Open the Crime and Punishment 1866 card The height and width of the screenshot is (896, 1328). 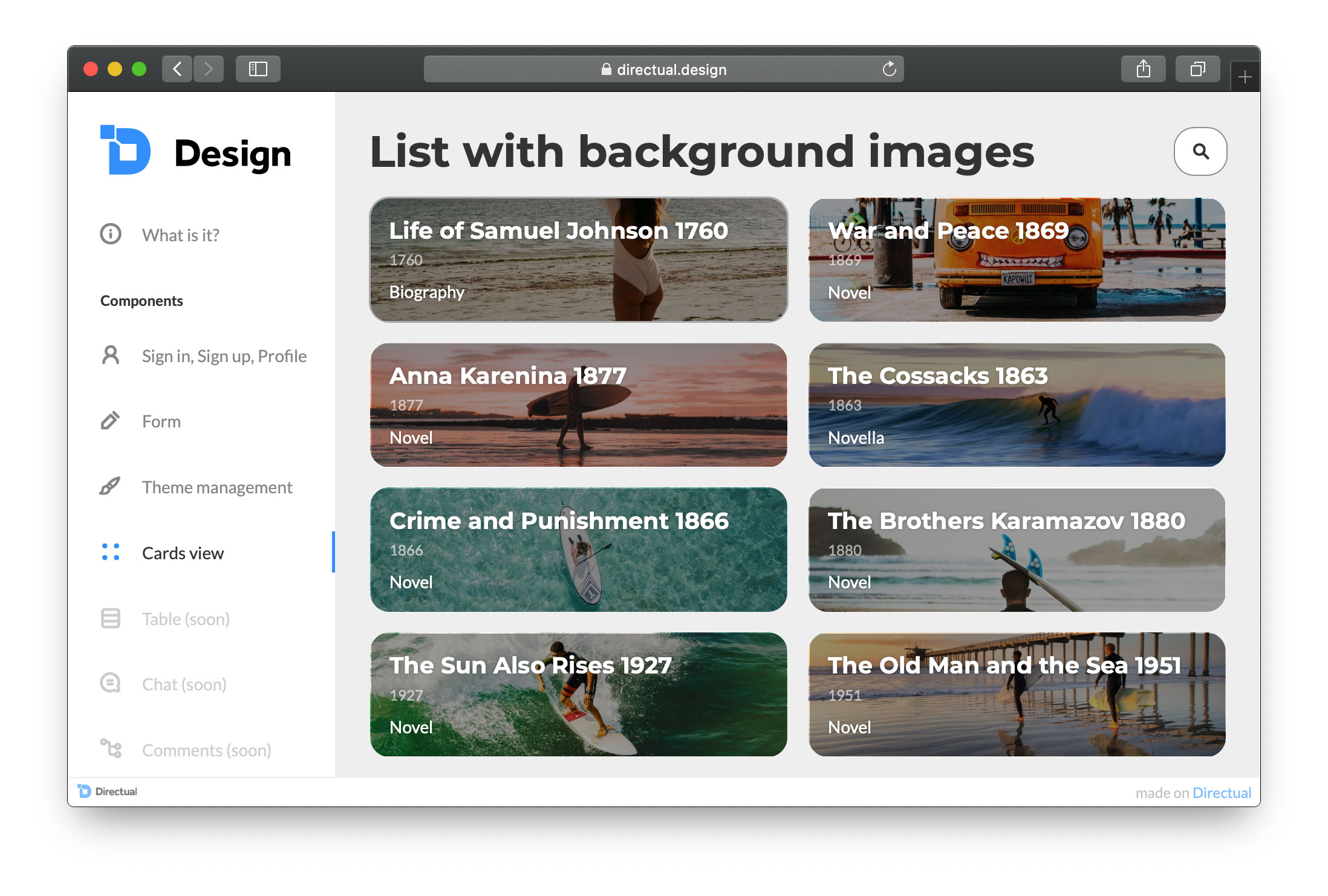(x=578, y=550)
